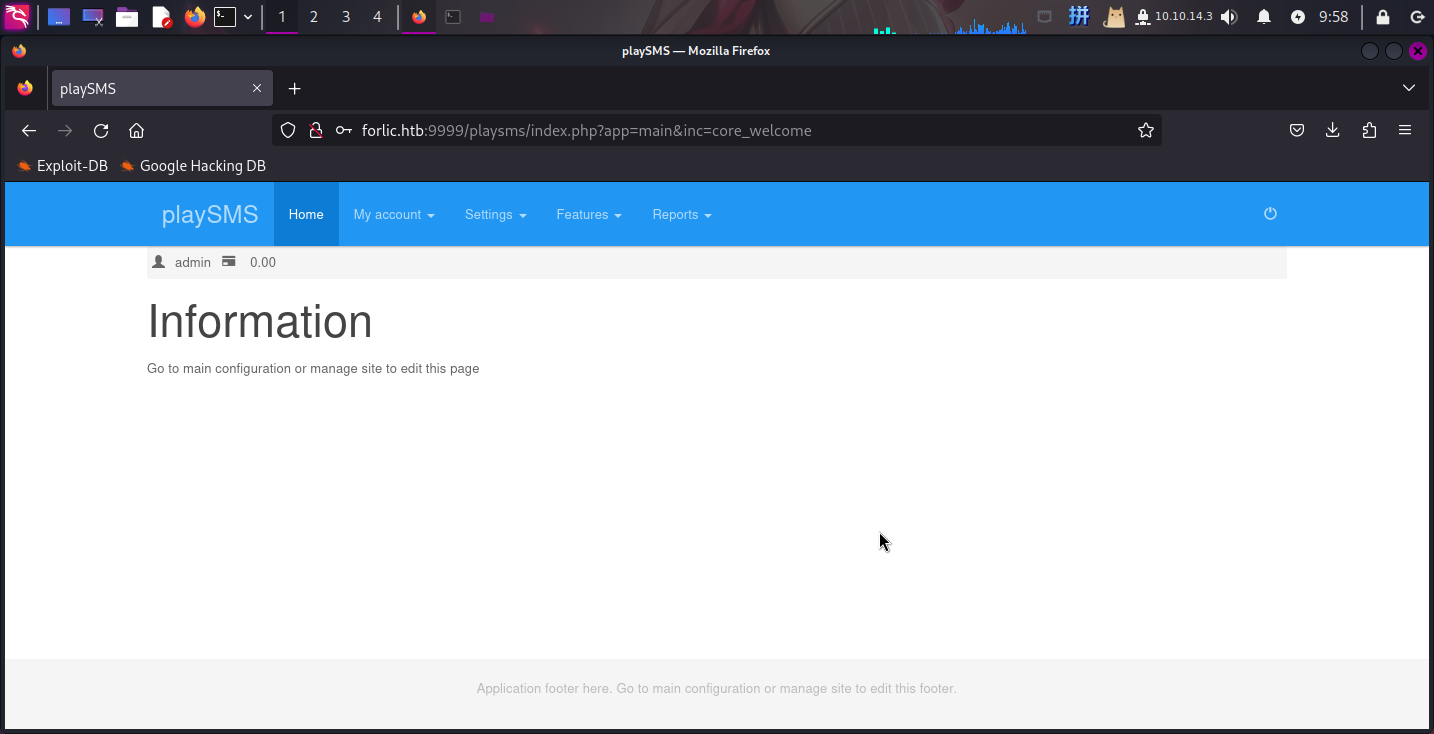Switch to workspace 1
This screenshot has width=1434, height=734.
pyautogui.click(x=282, y=17)
